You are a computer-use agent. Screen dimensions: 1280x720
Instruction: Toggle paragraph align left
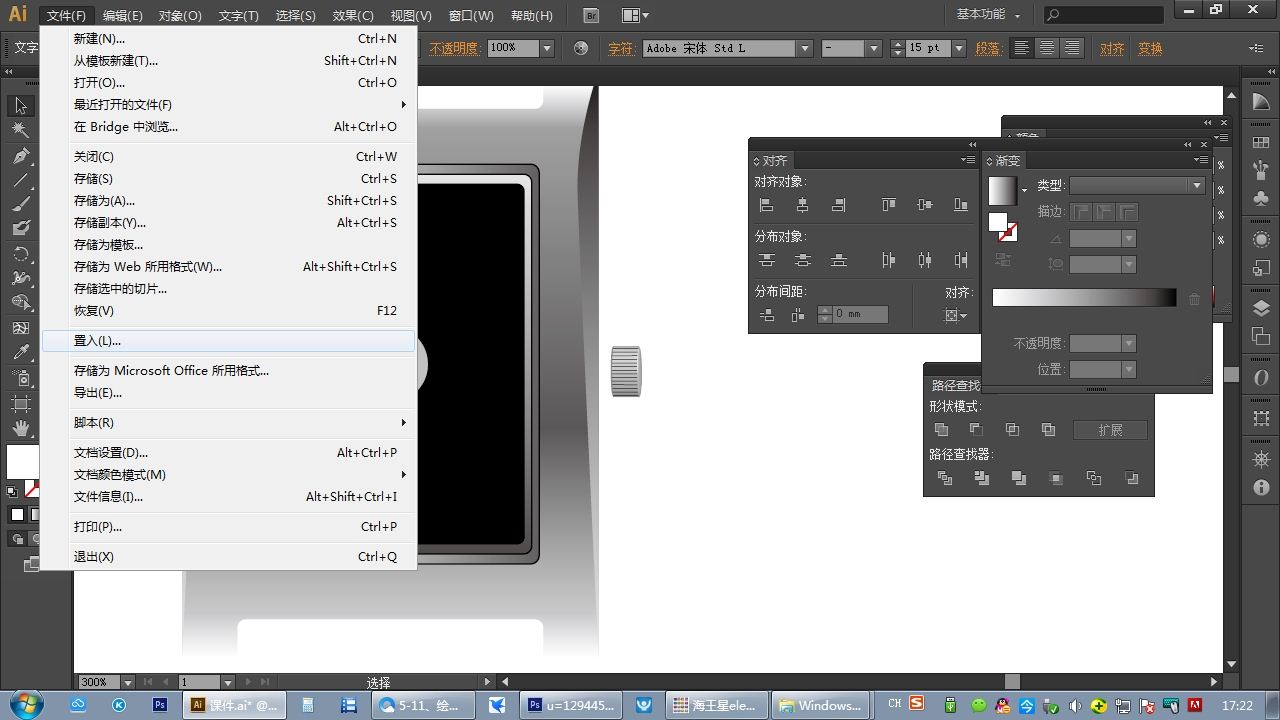coord(1021,48)
